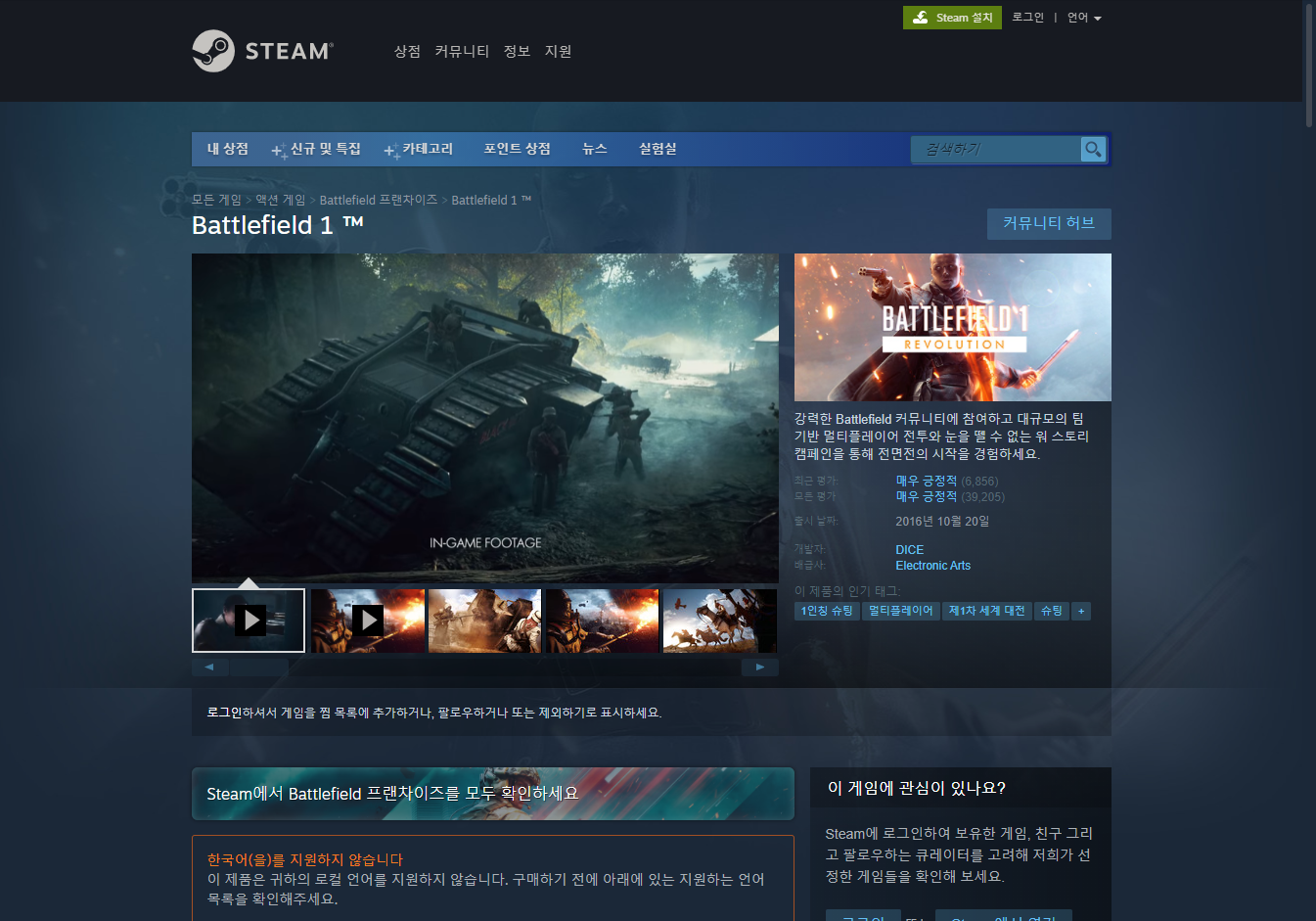Open the 상점 menu in header
The width and height of the screenshot is (1316, 921).
[x=407, y=51]
